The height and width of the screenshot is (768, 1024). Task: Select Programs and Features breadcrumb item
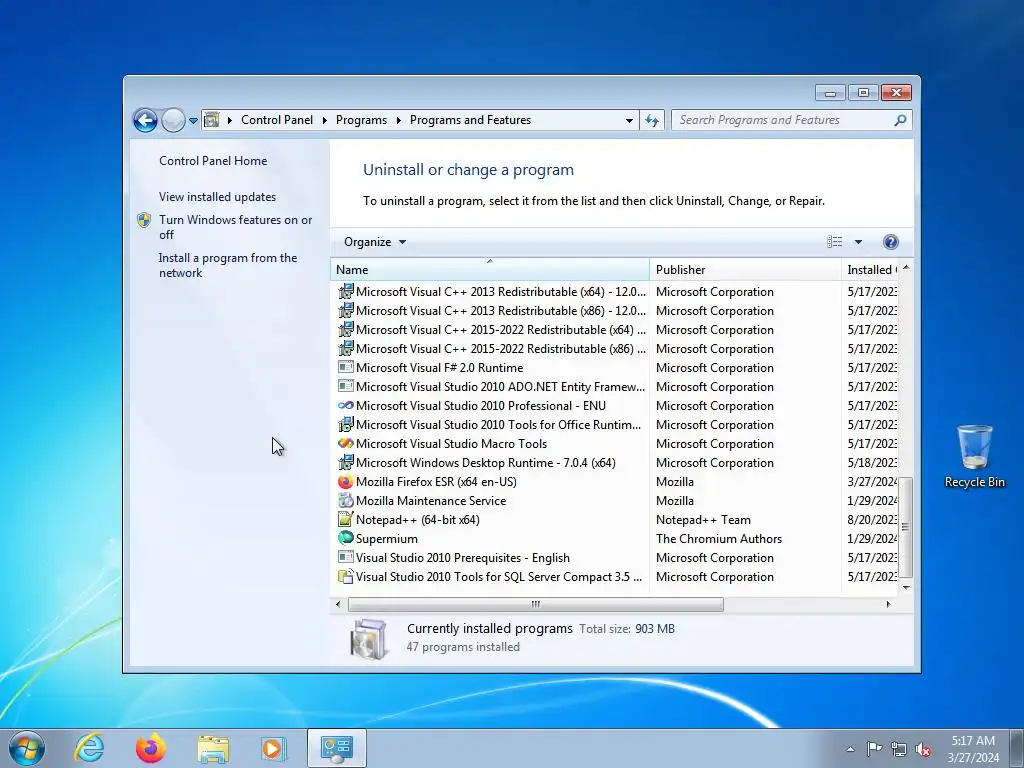click(x=470, y=120)
